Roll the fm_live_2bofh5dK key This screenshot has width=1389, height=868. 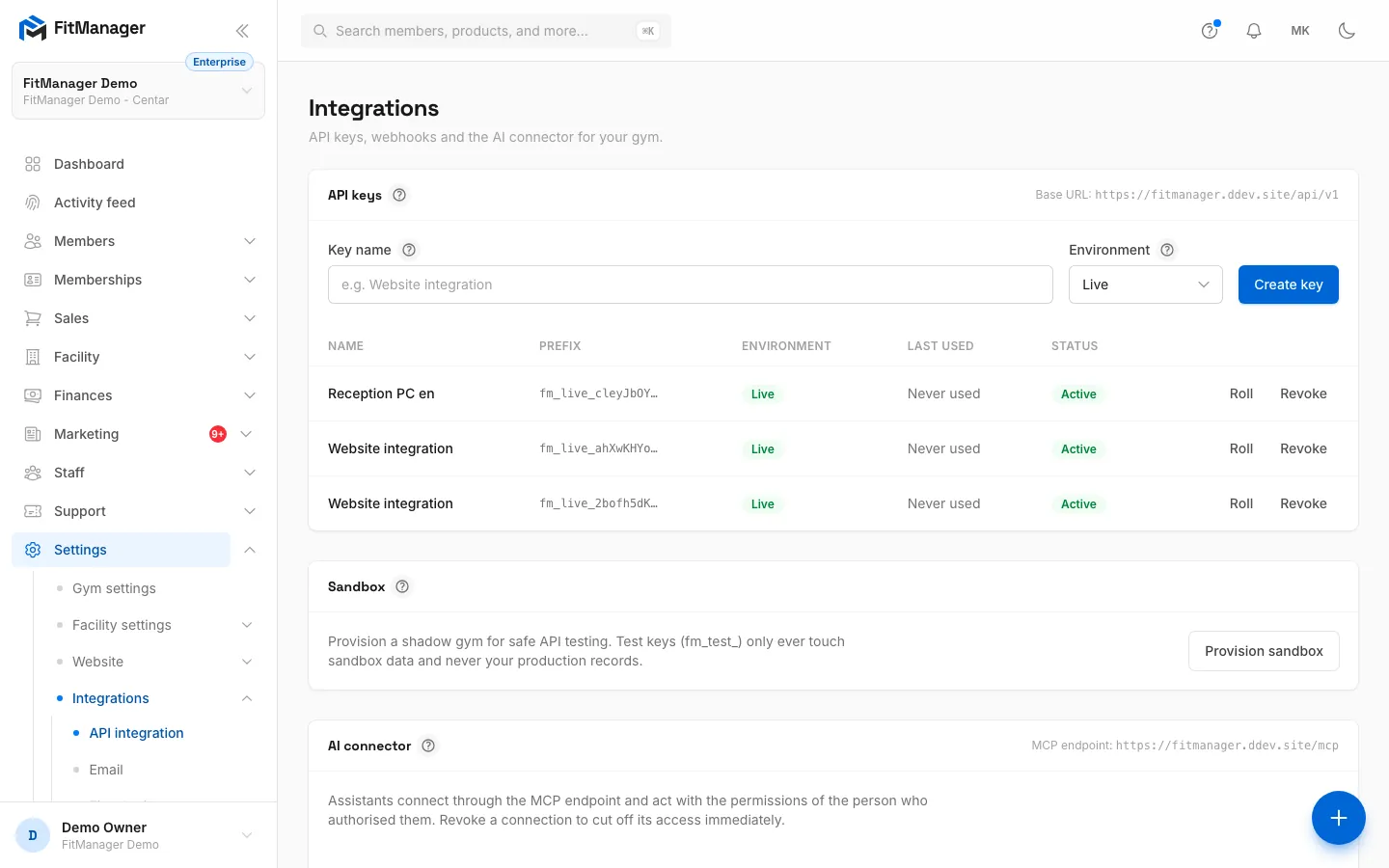tap(1241, 503)
